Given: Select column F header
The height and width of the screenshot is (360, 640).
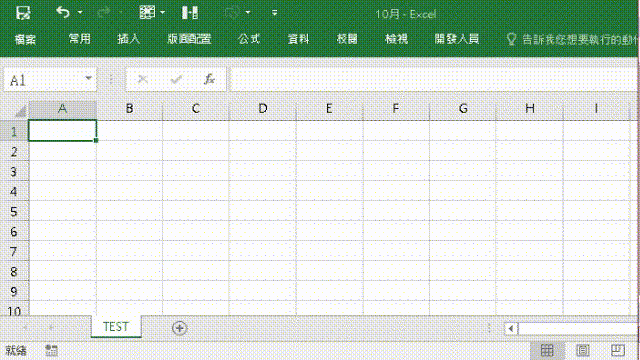Looking at the screenshot, I should (396, 109).
